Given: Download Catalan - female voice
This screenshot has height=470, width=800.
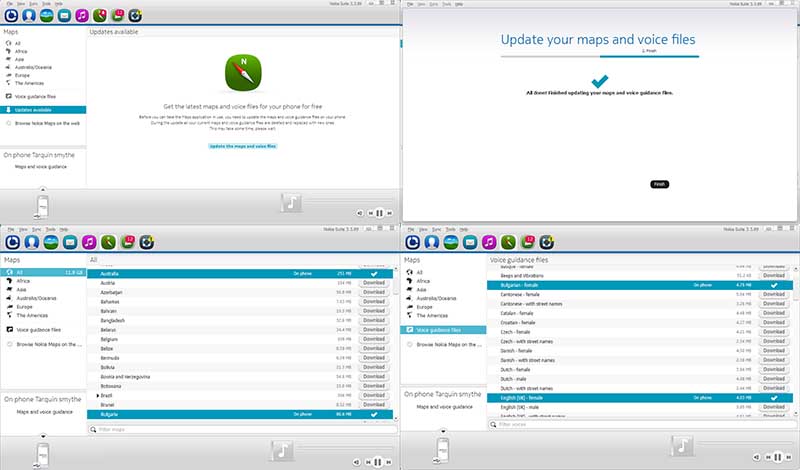Looking at the screenshot, I should coord(774,313).
